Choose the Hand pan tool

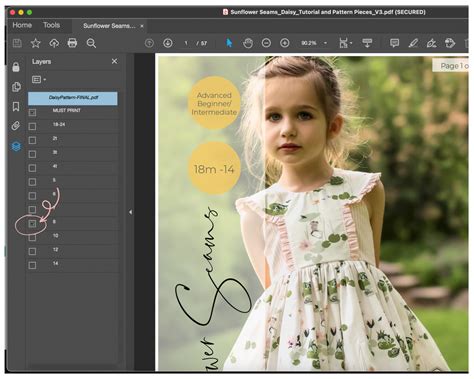[x=248, y=43]
